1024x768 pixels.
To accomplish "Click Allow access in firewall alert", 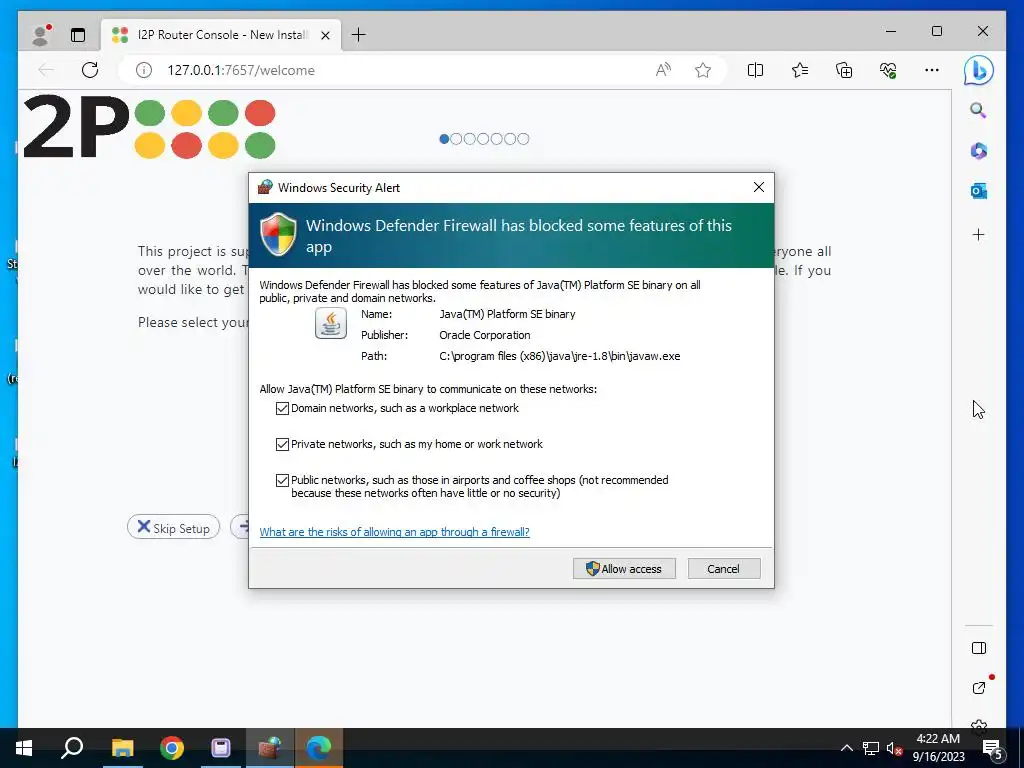I will (x=624, y=569).
